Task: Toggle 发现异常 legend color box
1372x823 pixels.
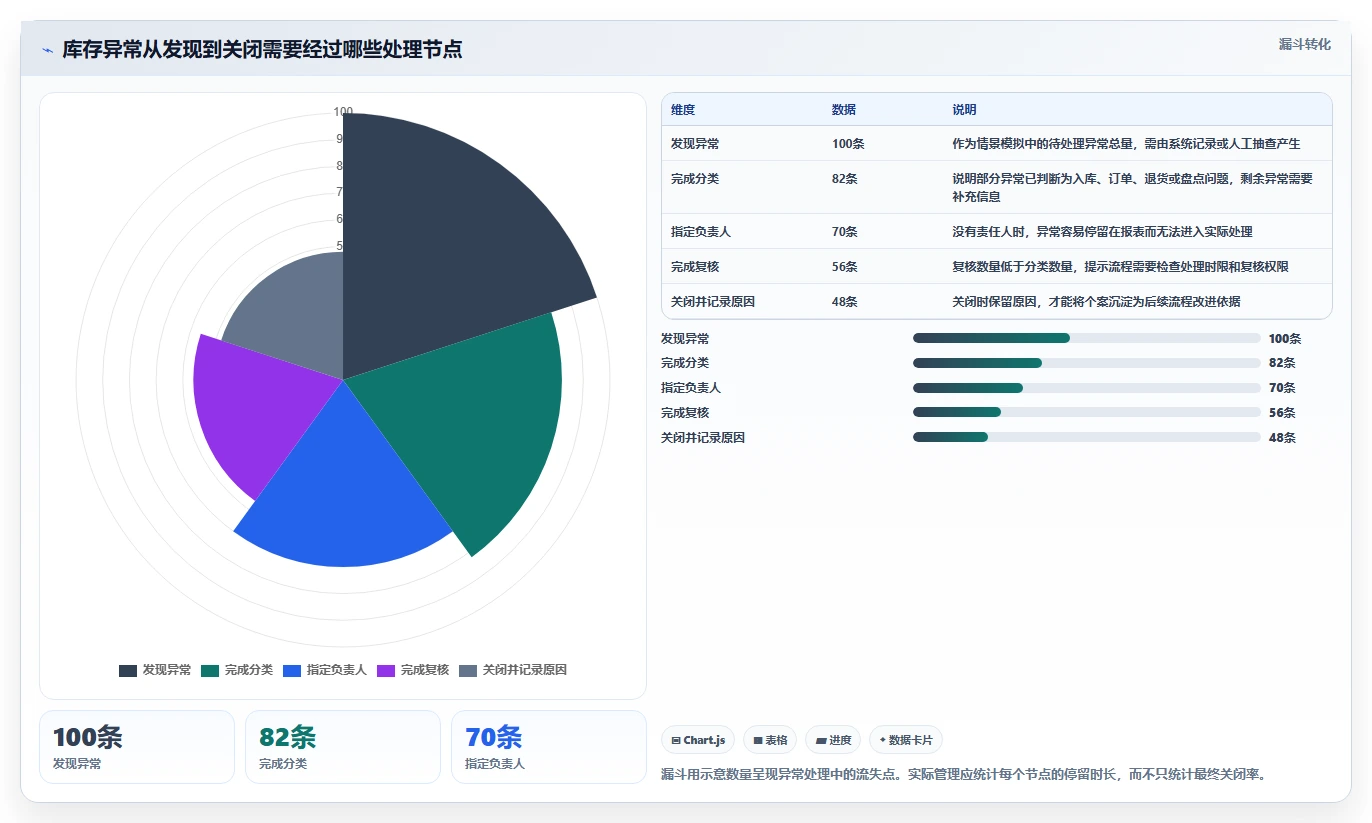Action: 128,671
